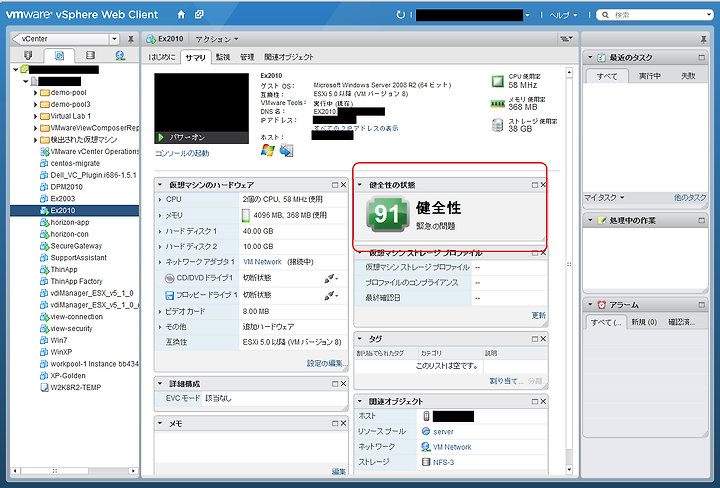
Task: Expand the Network adapter 1 row
Action: (x=160, y=262)
